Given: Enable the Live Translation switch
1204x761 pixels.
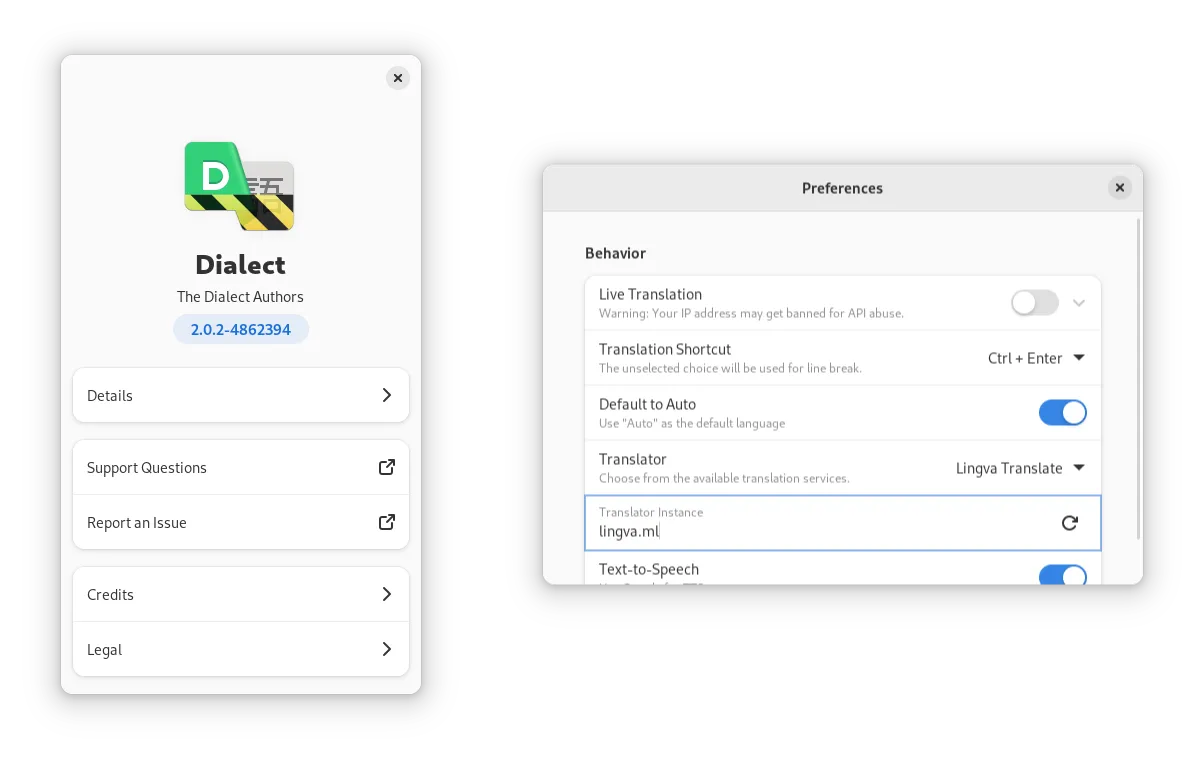Looking at the screenshot, I should pos(1034,303).
